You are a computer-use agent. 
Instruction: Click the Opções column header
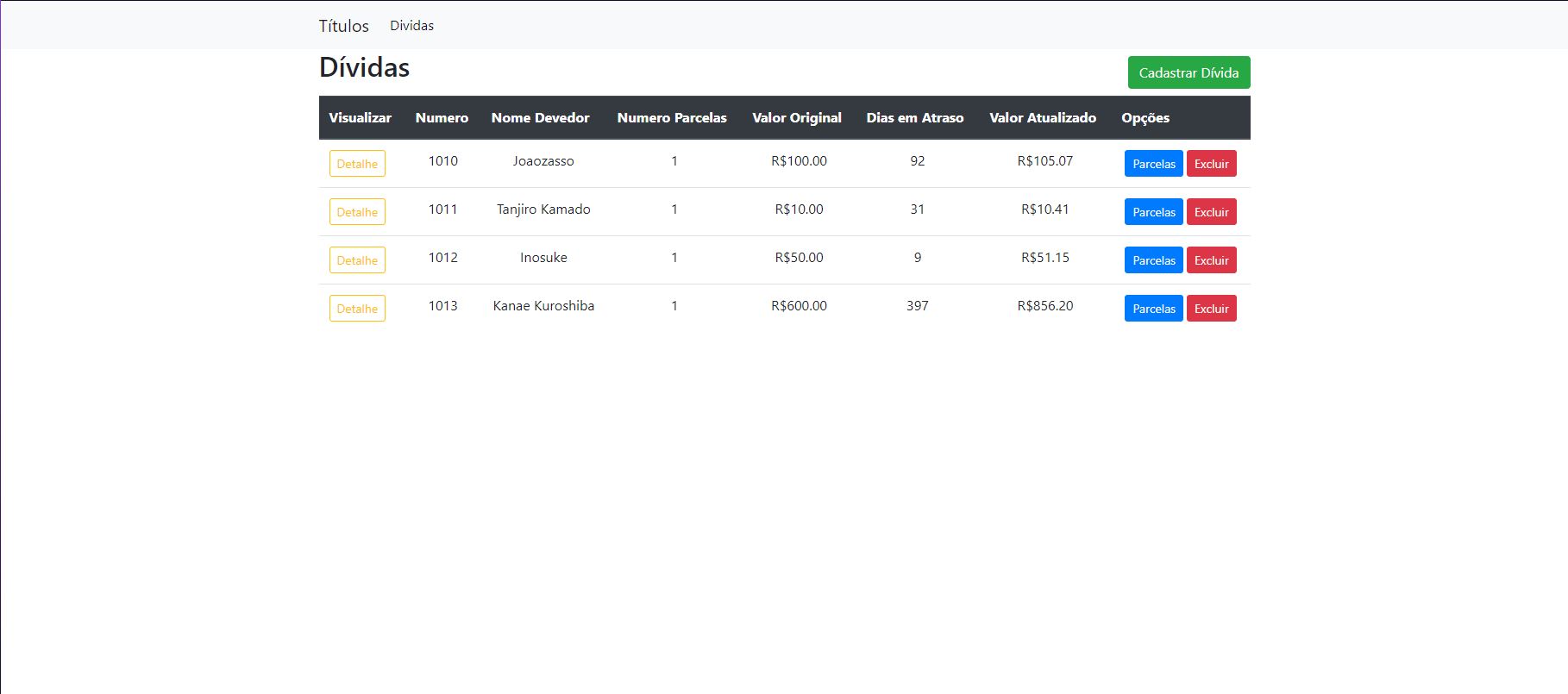click(x=1145, y=118)
